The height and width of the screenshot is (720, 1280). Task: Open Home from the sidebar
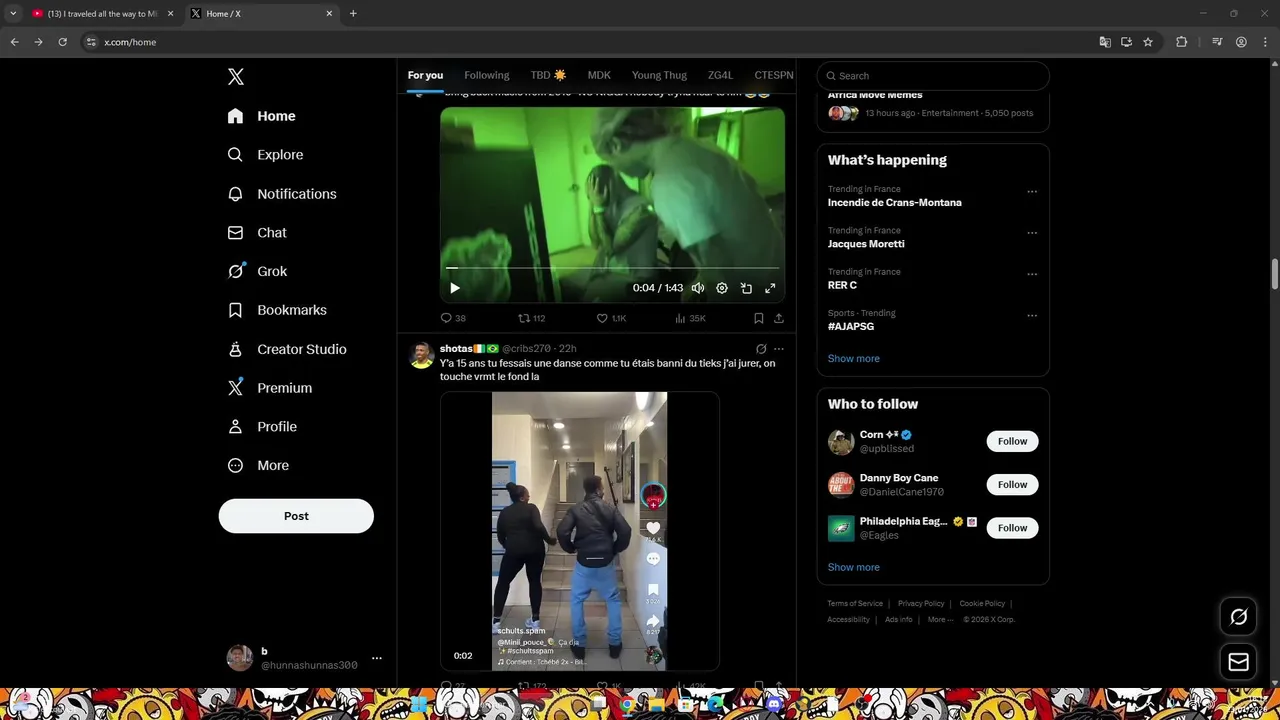pos(262,116)
